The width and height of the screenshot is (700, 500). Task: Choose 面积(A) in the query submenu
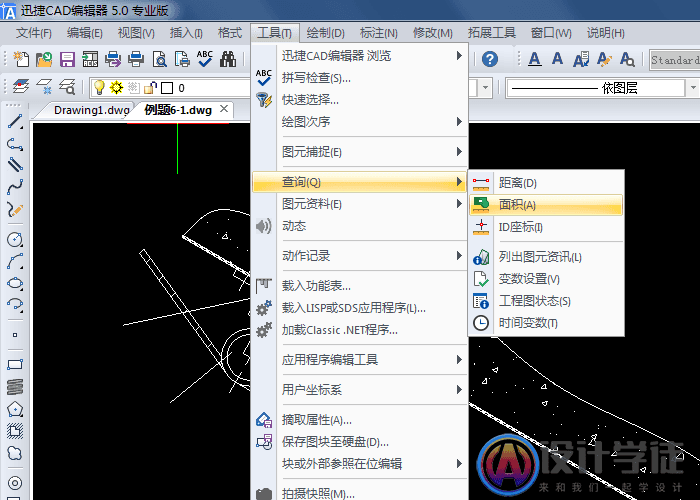[x=546, y=205]
